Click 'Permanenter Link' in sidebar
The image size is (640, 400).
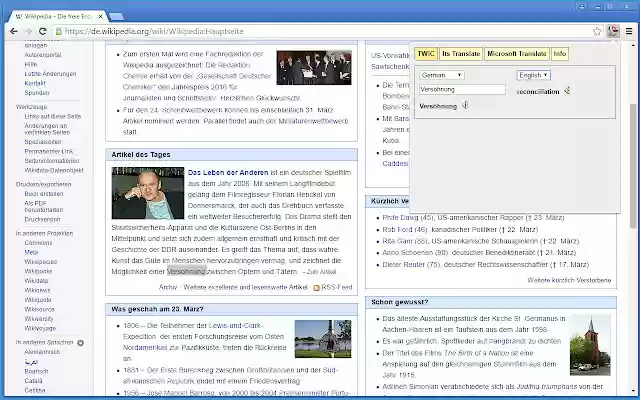[x=49, y=151]
